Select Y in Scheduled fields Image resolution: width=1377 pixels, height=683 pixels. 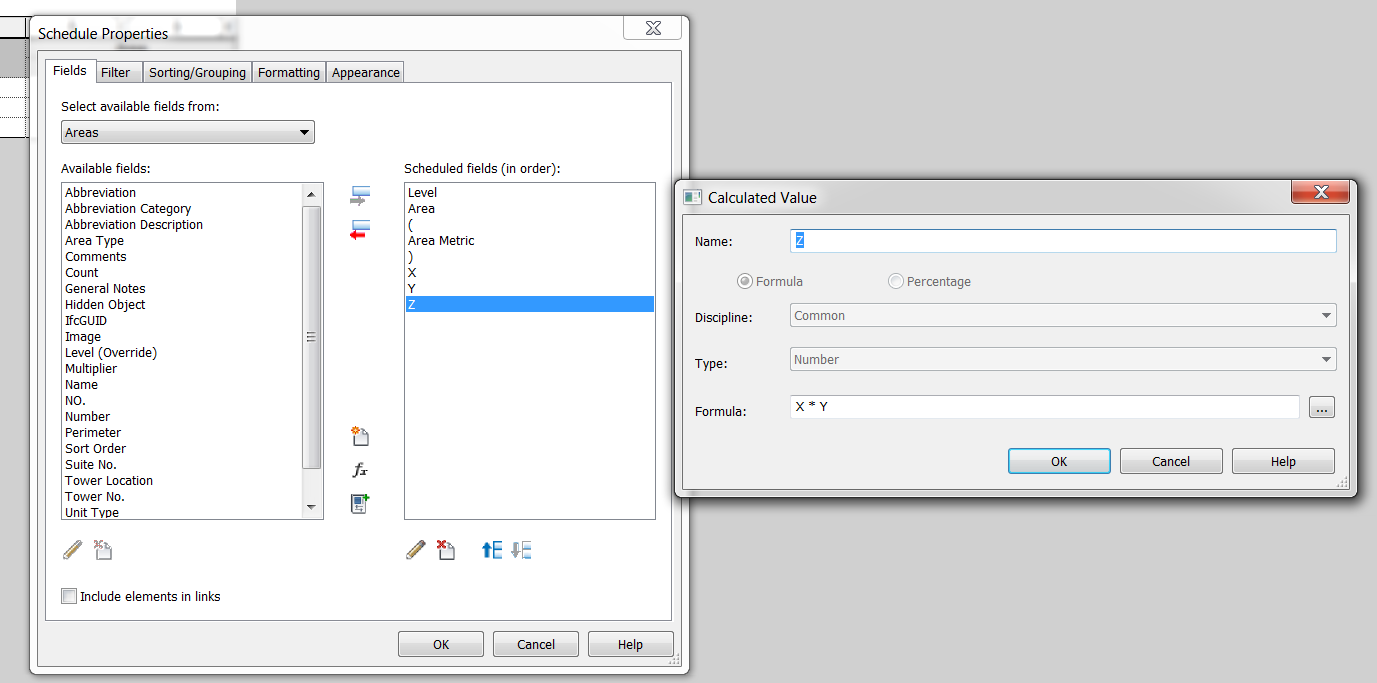pyautogui.click(x=412, y=289)
